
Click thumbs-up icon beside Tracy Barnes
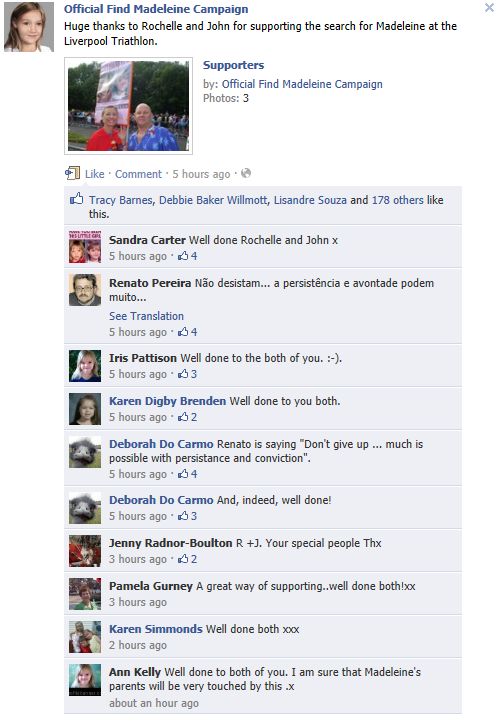click(77, 199)
